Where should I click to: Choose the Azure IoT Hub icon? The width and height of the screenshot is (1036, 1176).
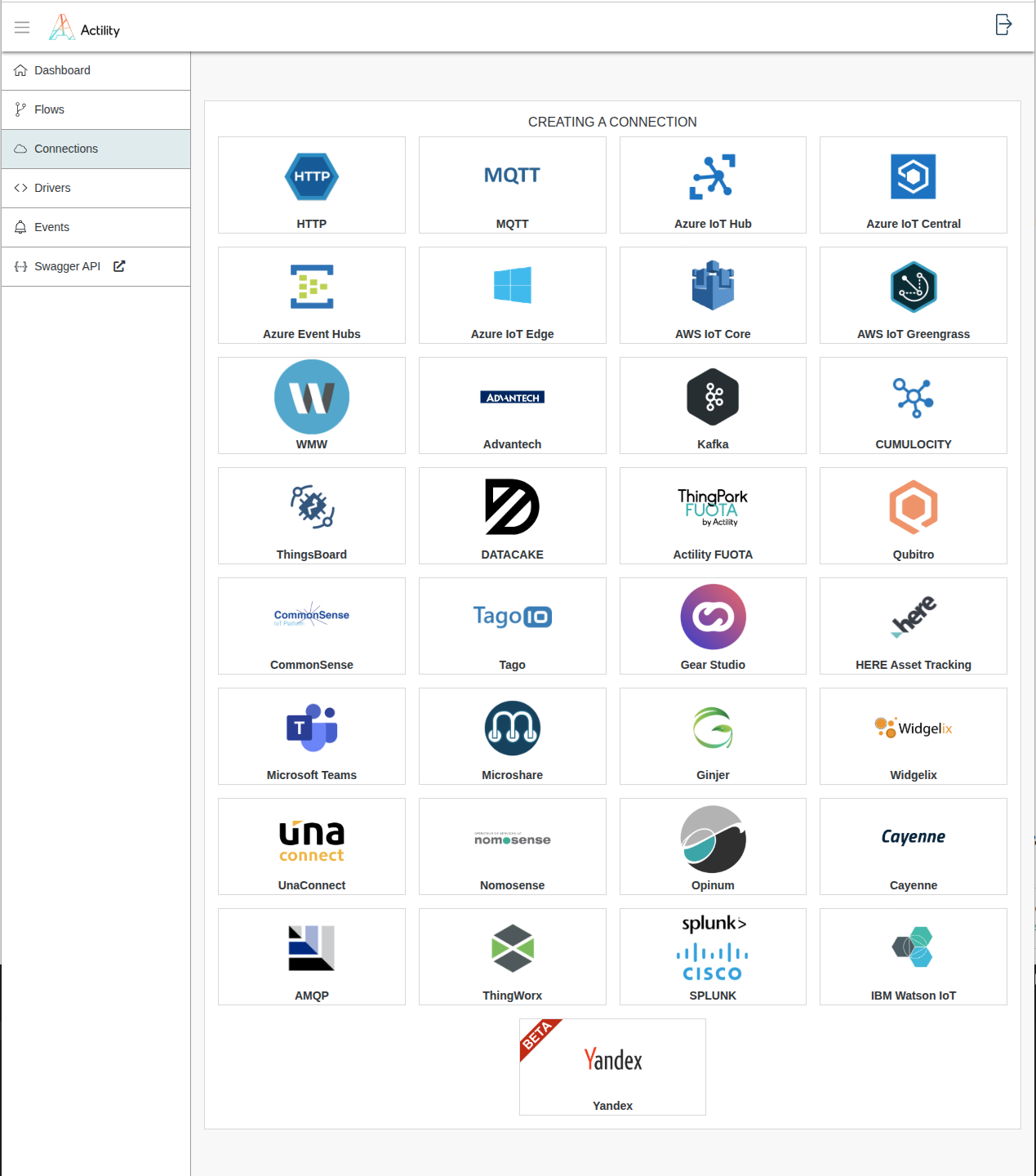coord(713,176)
